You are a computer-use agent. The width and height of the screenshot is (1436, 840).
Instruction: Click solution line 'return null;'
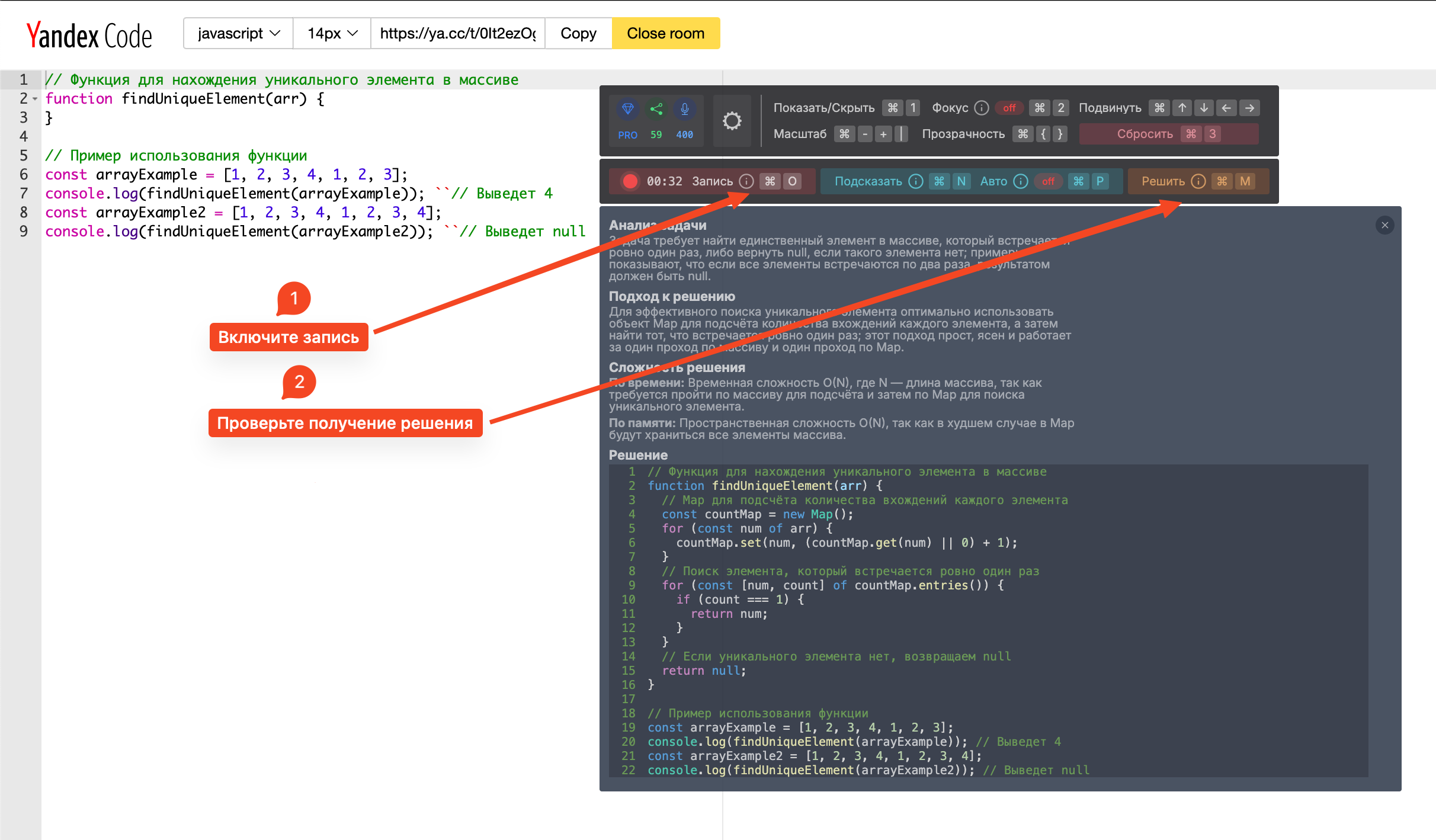click(x=704, y=671)
